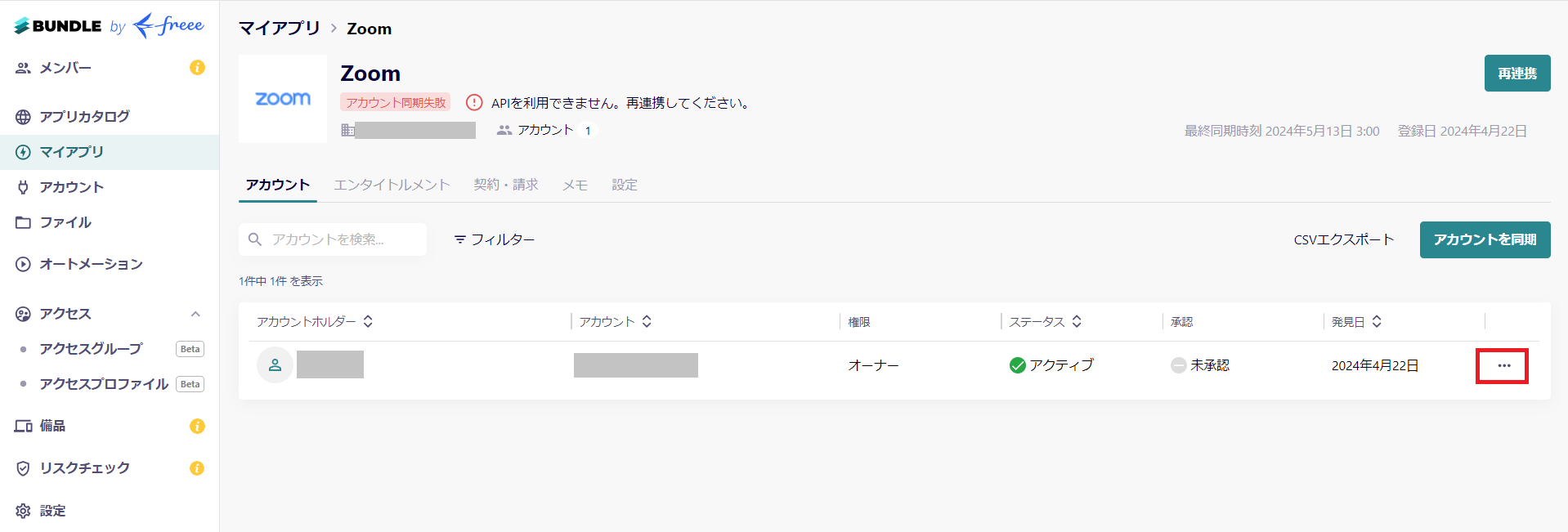Click the search magnifier icon
This screenshot has height=532, width=1568.
click(x=255, y=239)
